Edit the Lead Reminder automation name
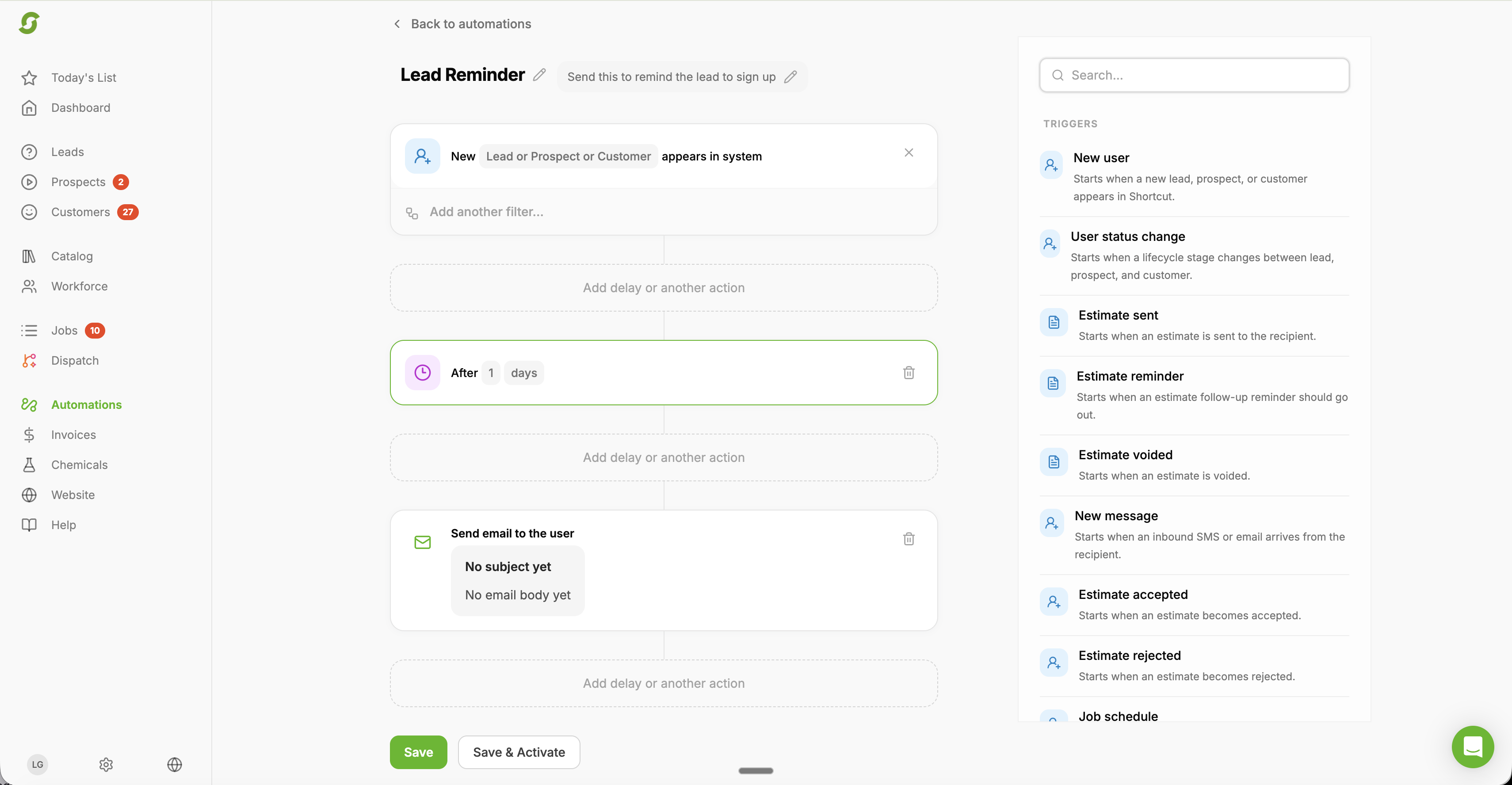The width and height of the screenshot is (1512, 785). [539, 75]
